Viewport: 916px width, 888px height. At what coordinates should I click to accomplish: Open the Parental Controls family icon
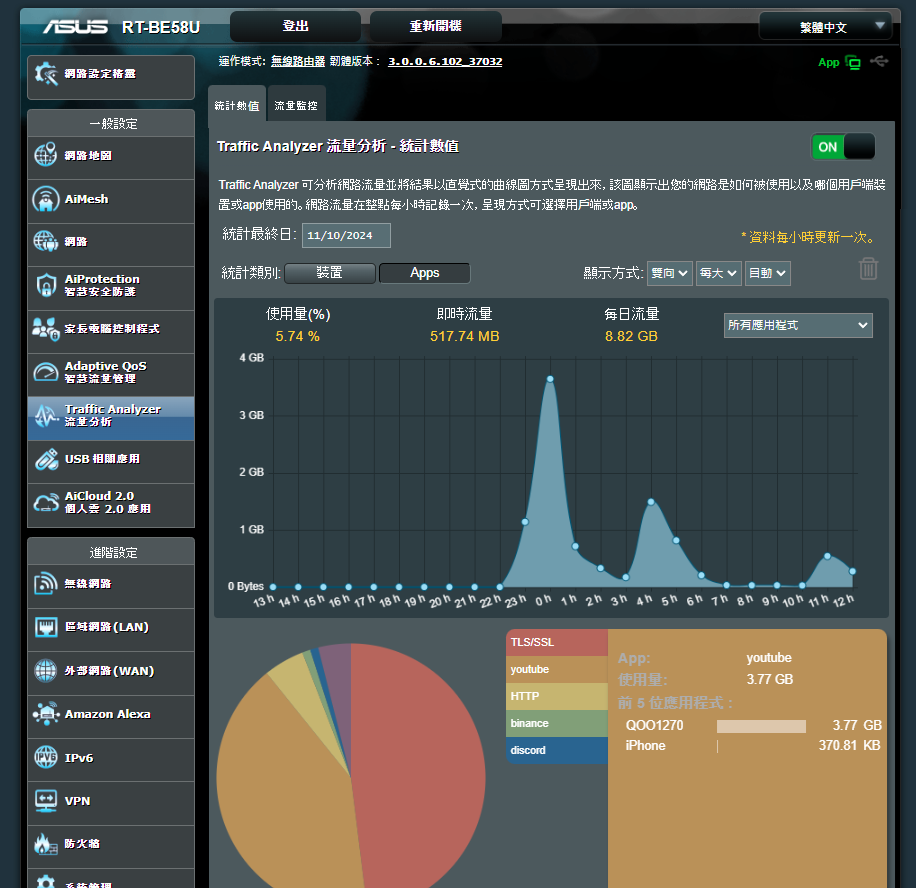point(46,329)
